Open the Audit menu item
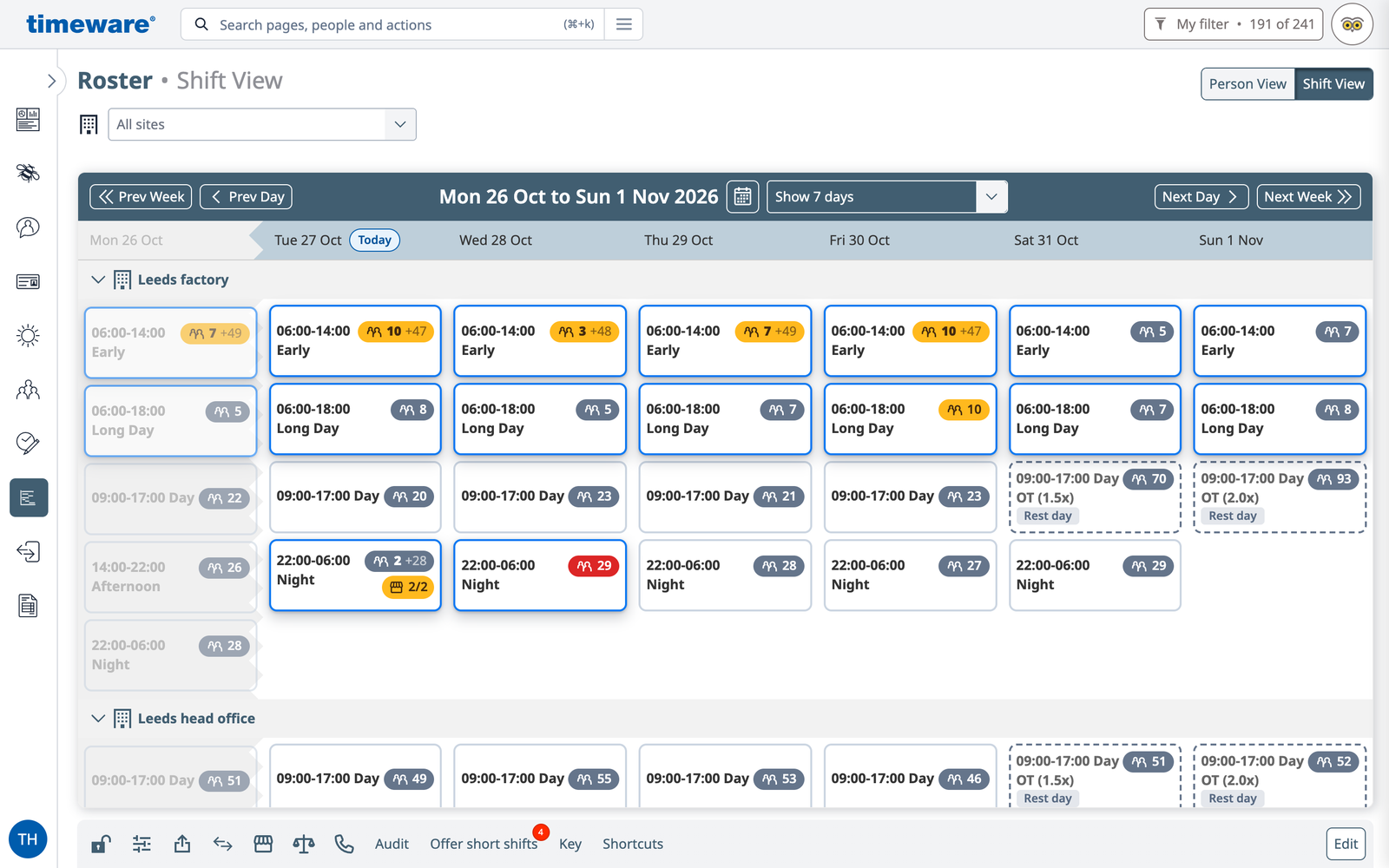 coord(392,844)
